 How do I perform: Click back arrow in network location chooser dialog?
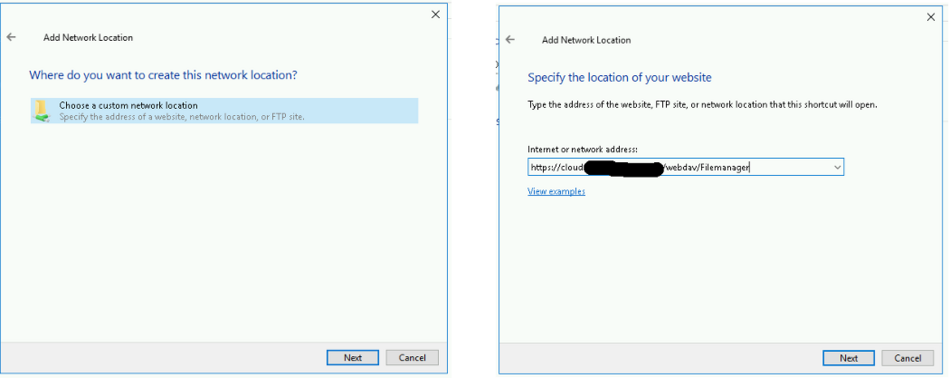click(x=11, y=37)
